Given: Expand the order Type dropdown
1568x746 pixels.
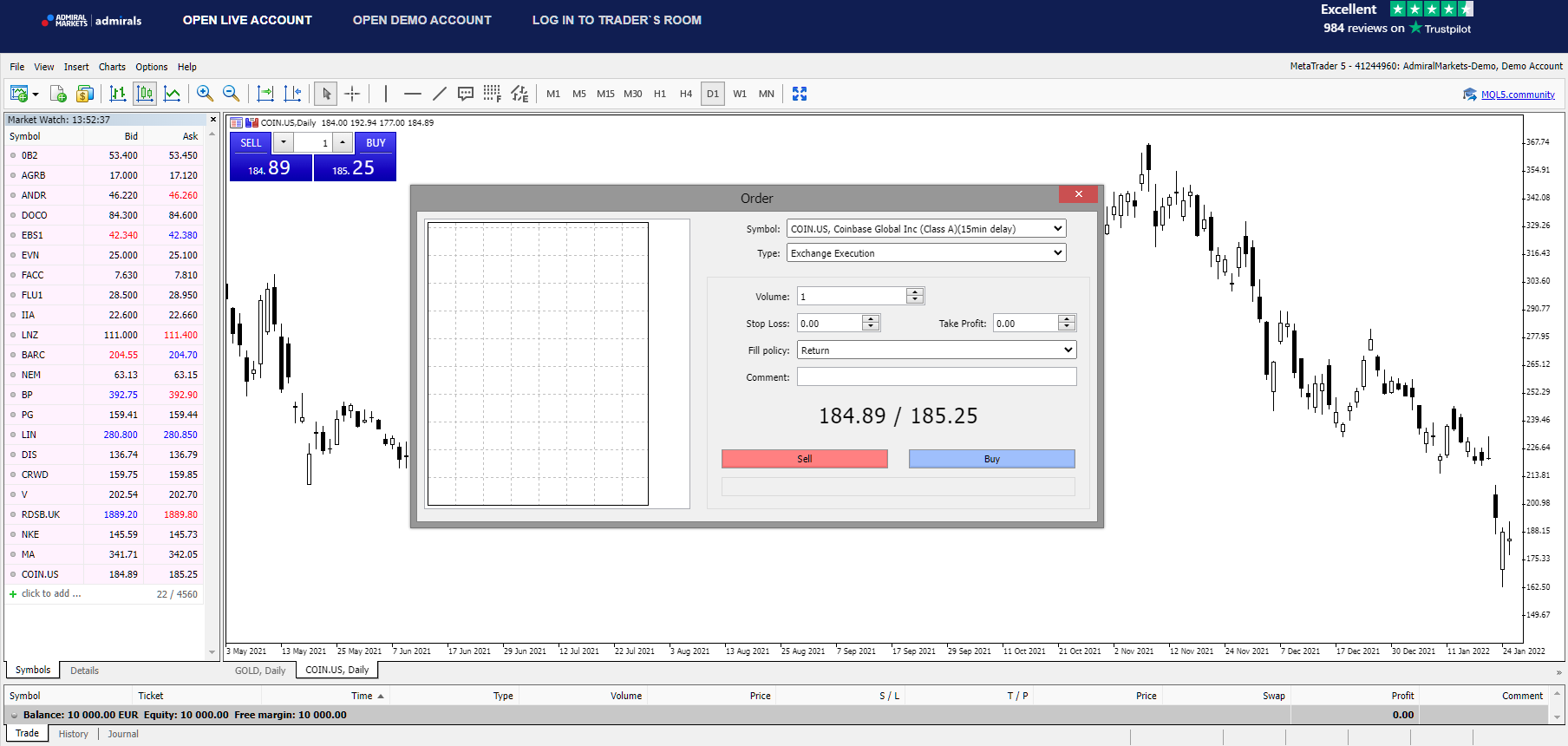Looking at the screenshot, I should point(1057,253).
